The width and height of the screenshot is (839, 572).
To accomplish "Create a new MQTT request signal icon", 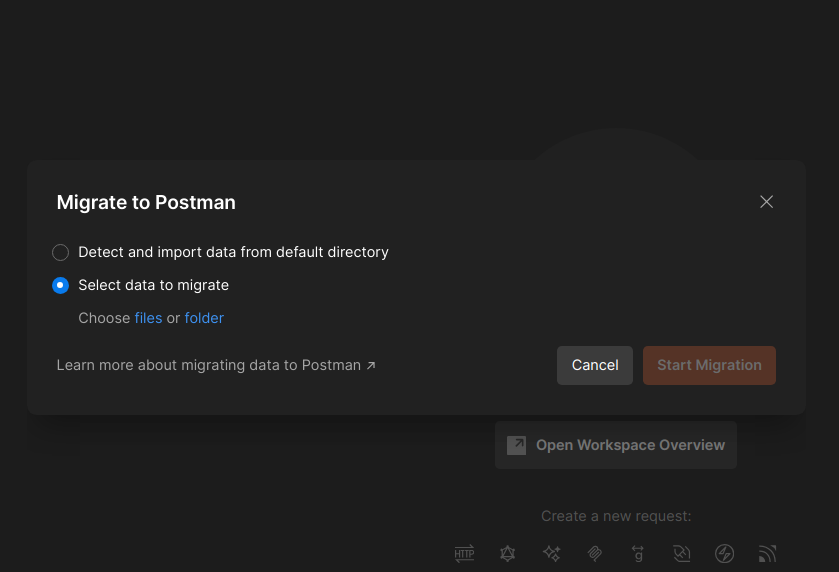I will tap(767, 553).
